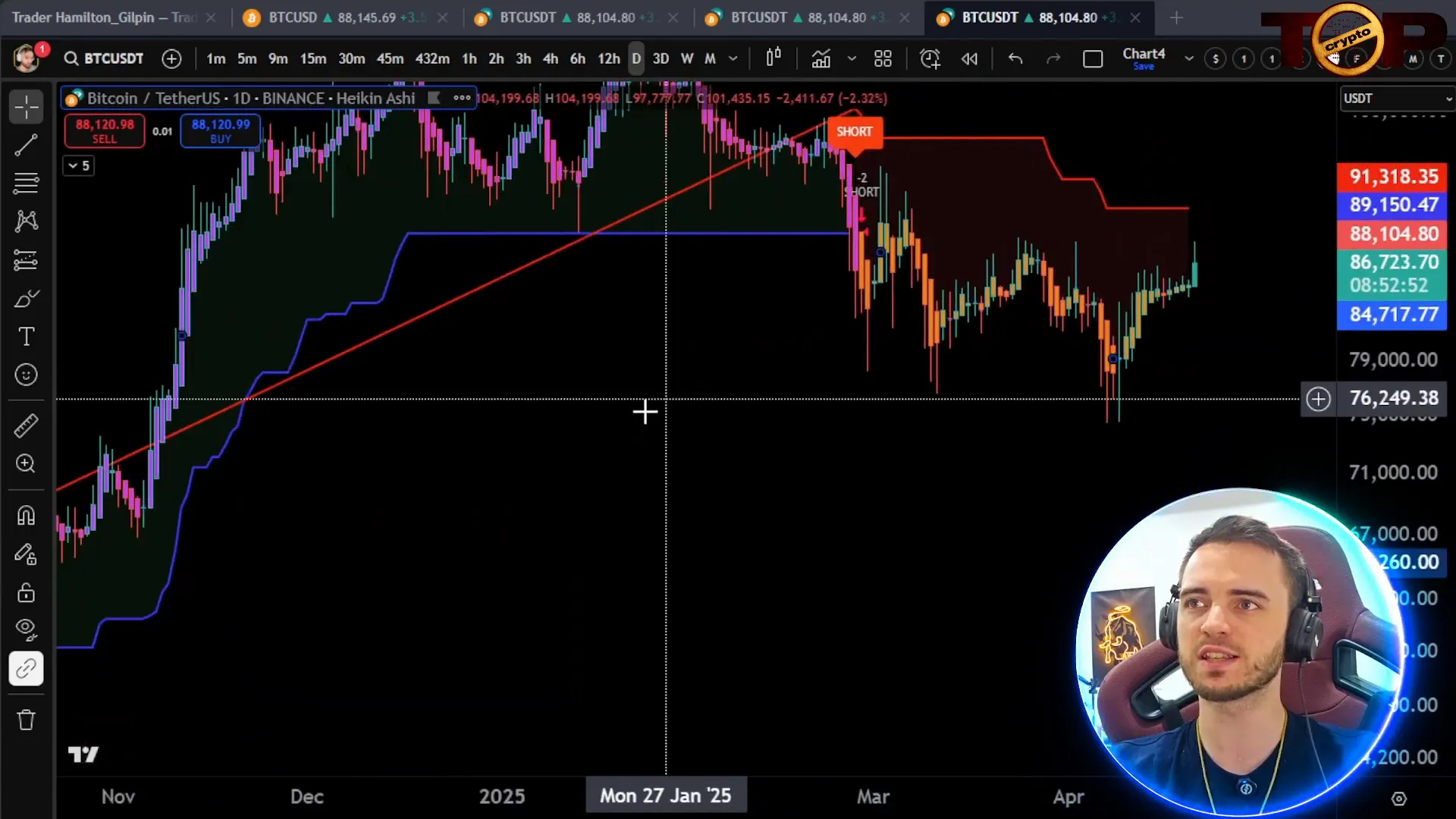This screenshot has height=819, width=1456.
Task: Add alert at crosshair price 76,249.38
Action: (1318, 399)
